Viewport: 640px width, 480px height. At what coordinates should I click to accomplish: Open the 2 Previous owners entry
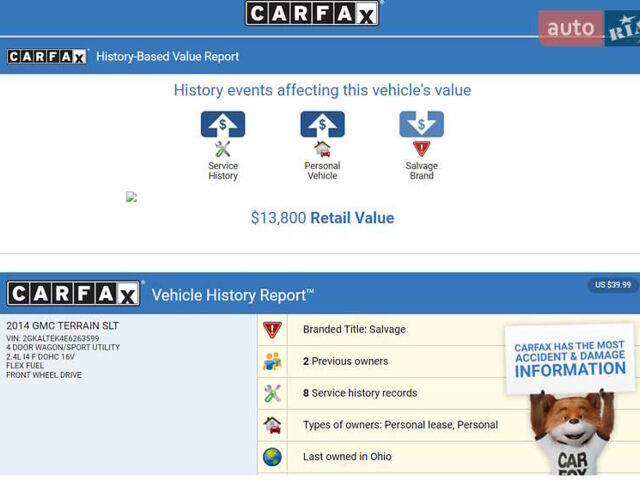tap(345, 361)
